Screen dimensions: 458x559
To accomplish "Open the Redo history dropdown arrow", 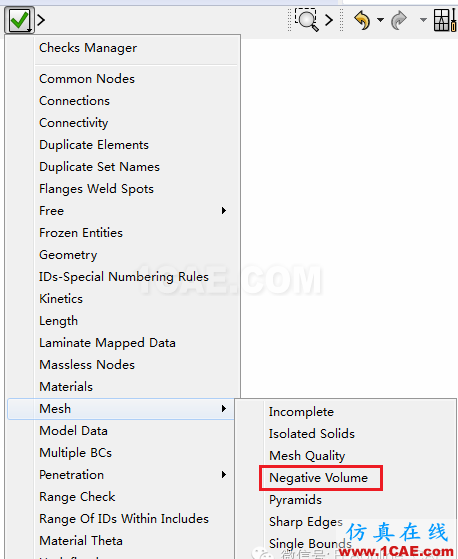I will (x=423, y=20).
